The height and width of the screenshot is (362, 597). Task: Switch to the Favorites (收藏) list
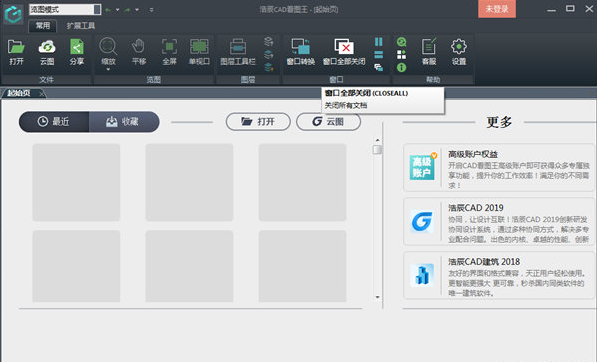point(124,122)
